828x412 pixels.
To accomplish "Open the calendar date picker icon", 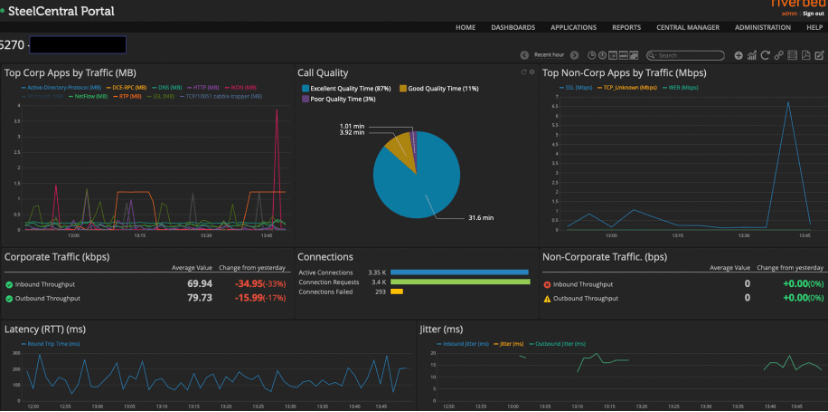I will pyautogui.click(x=613, y=55).
